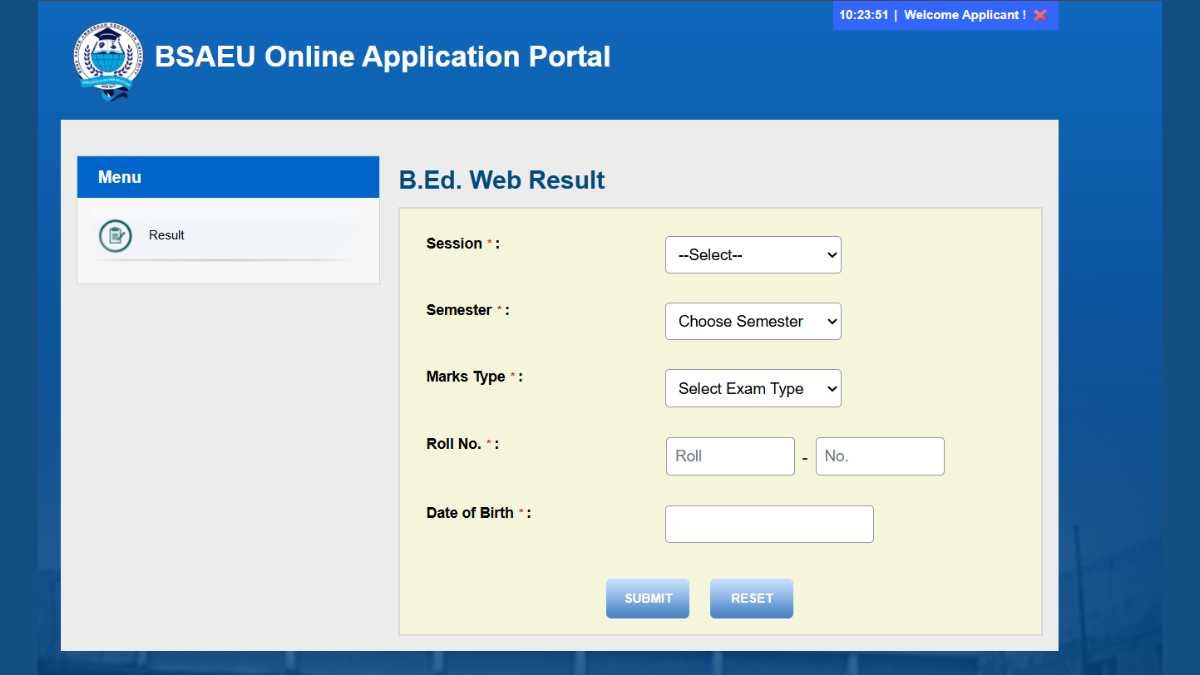Select the Result menu entry
The width and height of the screenshot is (1200, 675).
click(166, 235)
